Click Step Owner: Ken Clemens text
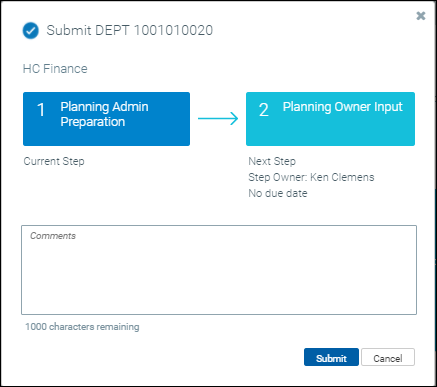Image resolution: width=437 pixels, height=387 pixels. point(311,177)
